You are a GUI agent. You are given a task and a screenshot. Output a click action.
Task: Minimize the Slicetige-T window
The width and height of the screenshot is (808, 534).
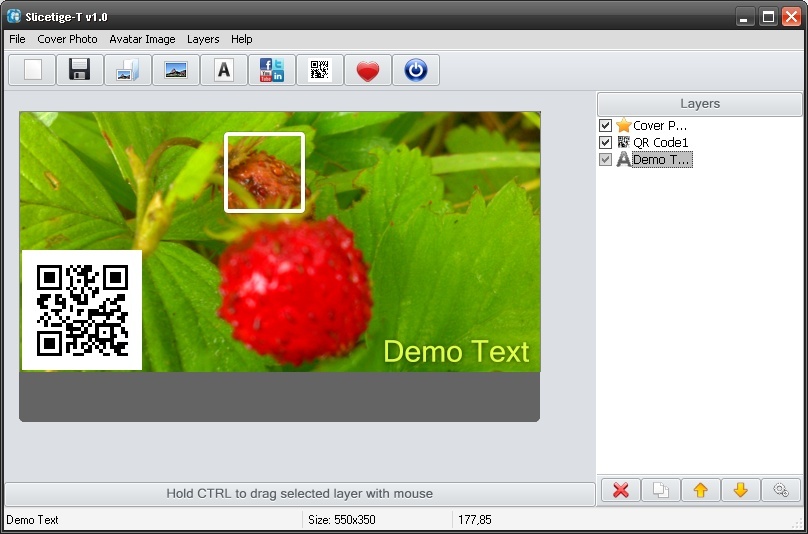(744, 17)
